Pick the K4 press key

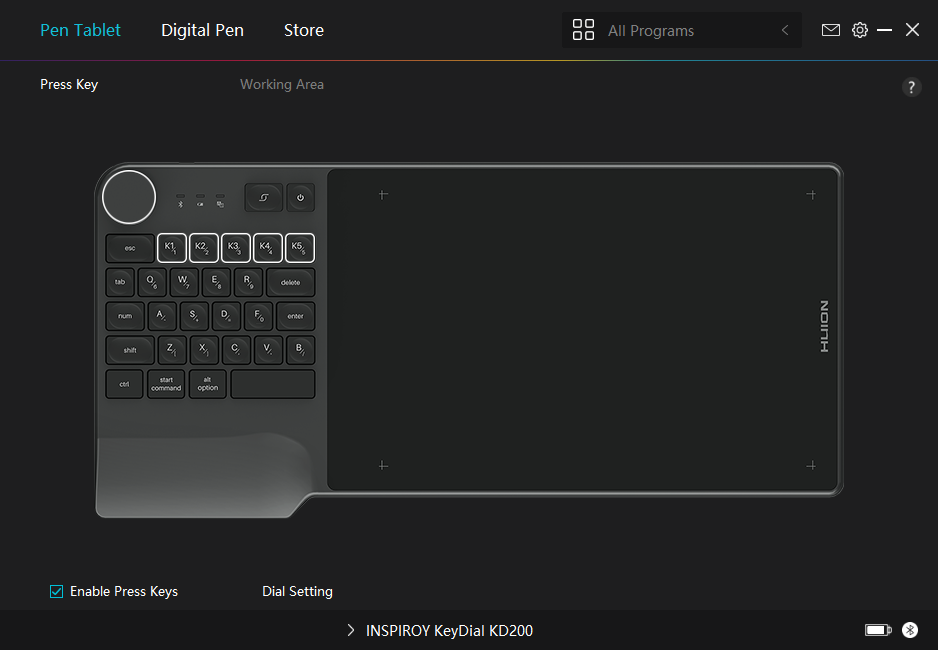pyautogui.click(x=267, y=248)
